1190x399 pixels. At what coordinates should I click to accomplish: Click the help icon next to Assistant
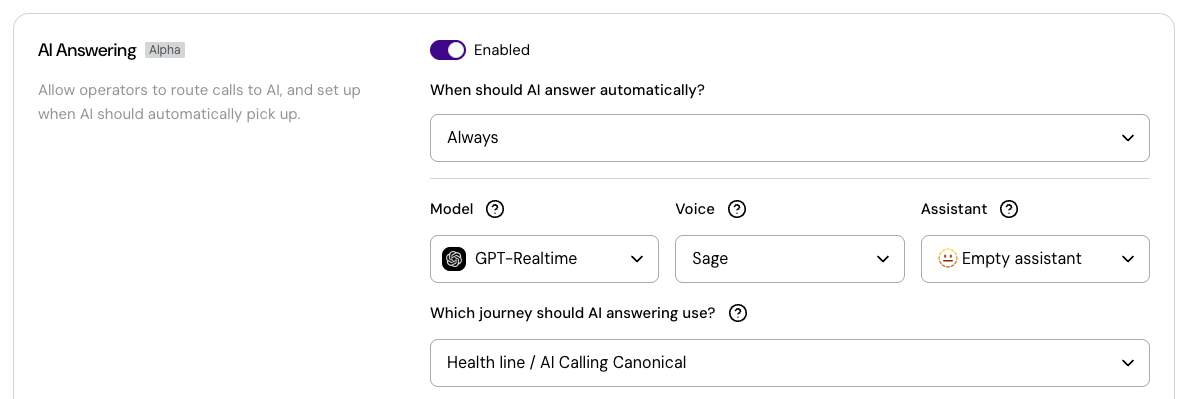click(x=1009, y=209)
